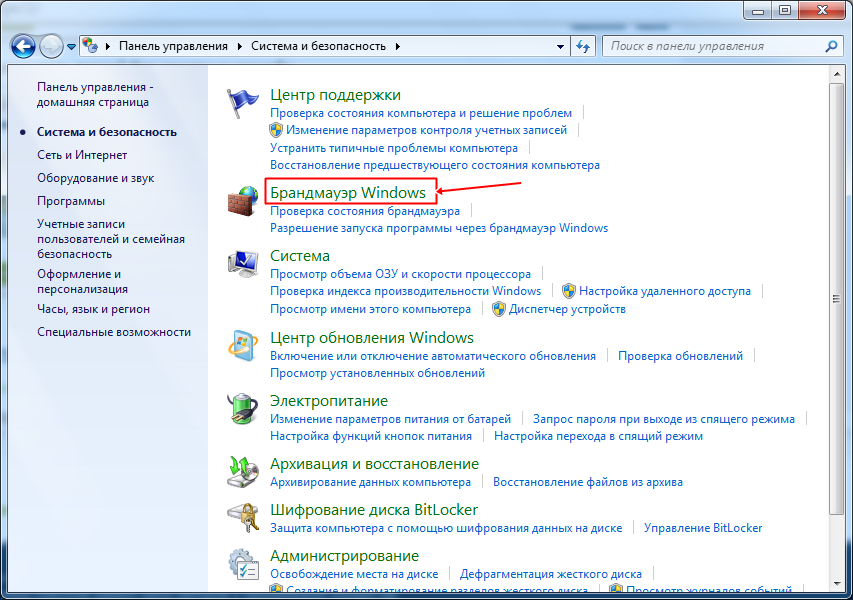Click Проверка индекса производительности Windows
Screen dimensions: 853x600
pos(406,291)
